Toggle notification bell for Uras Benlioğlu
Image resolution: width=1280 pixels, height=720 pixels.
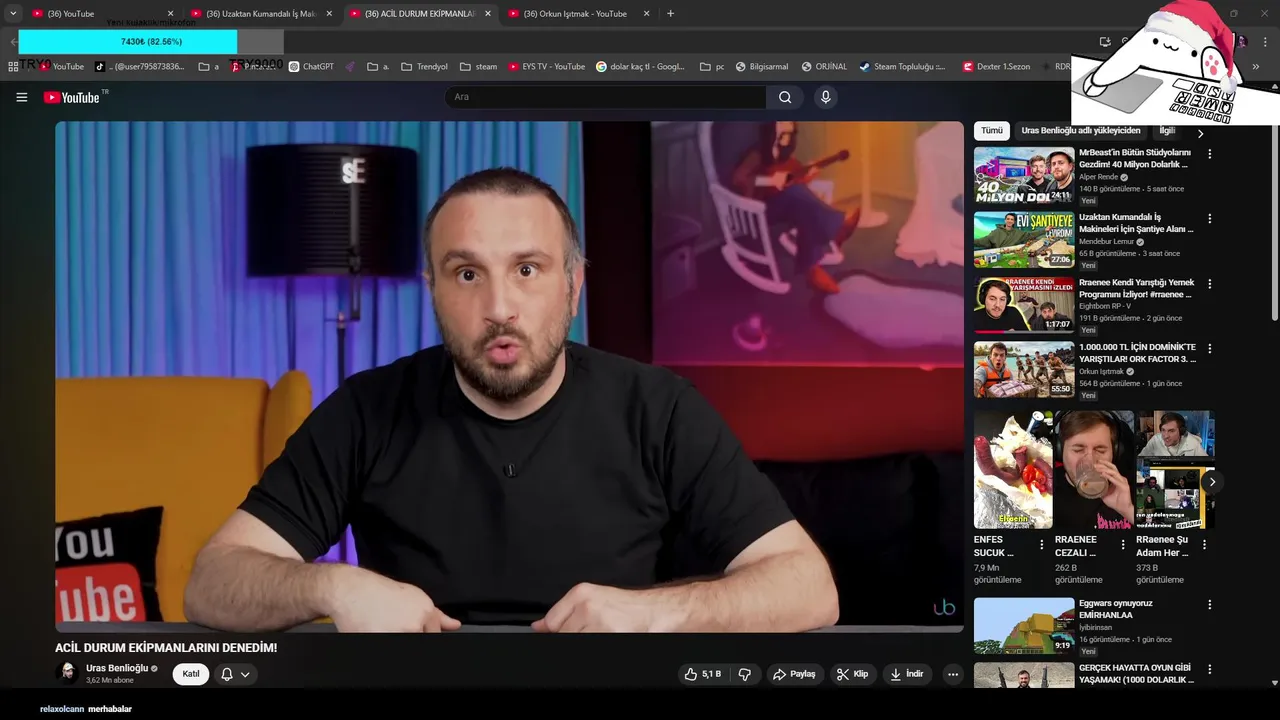tap(227, 674)
